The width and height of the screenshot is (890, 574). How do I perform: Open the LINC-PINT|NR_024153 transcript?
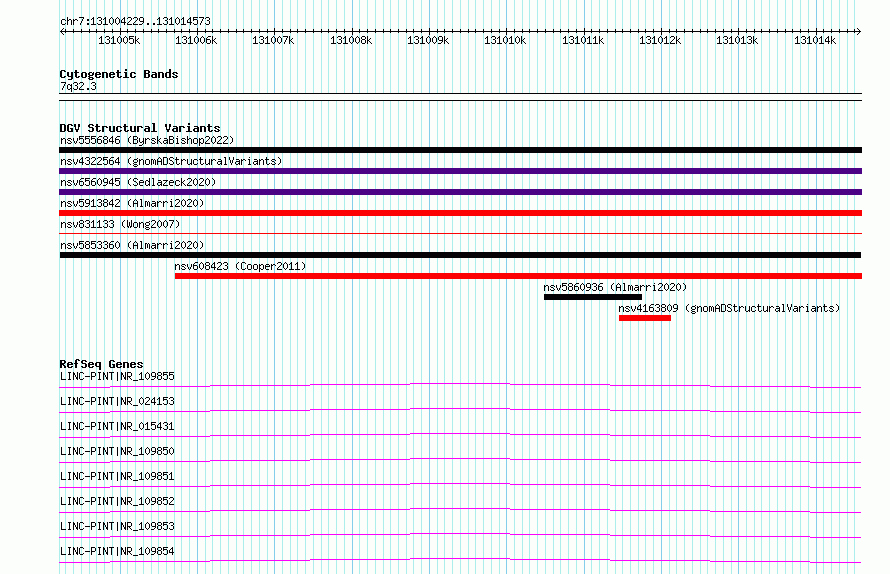[117, 401]
